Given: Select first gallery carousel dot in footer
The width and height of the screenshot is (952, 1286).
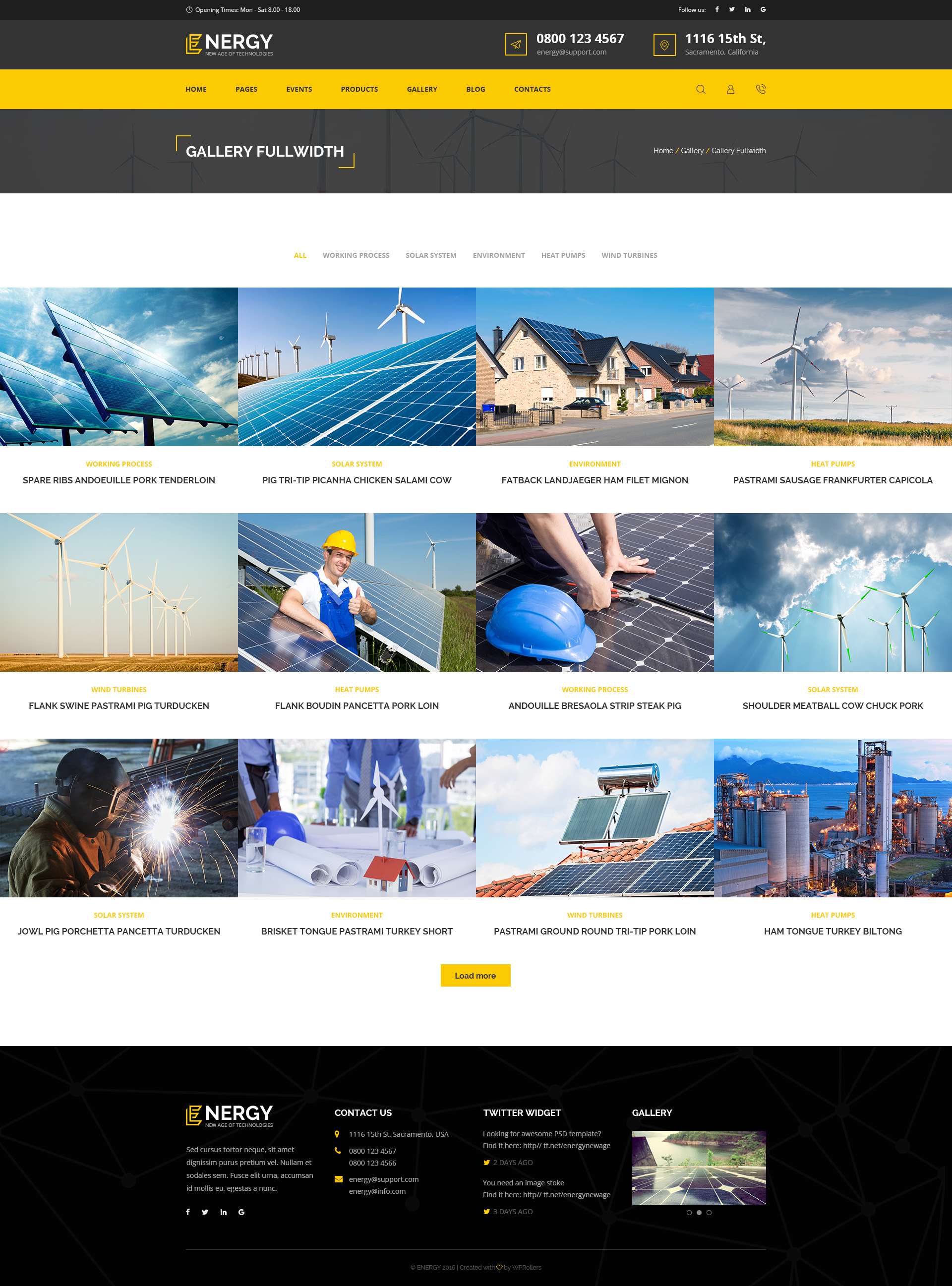Looking at the screenshot, I should coord(689,1212).
